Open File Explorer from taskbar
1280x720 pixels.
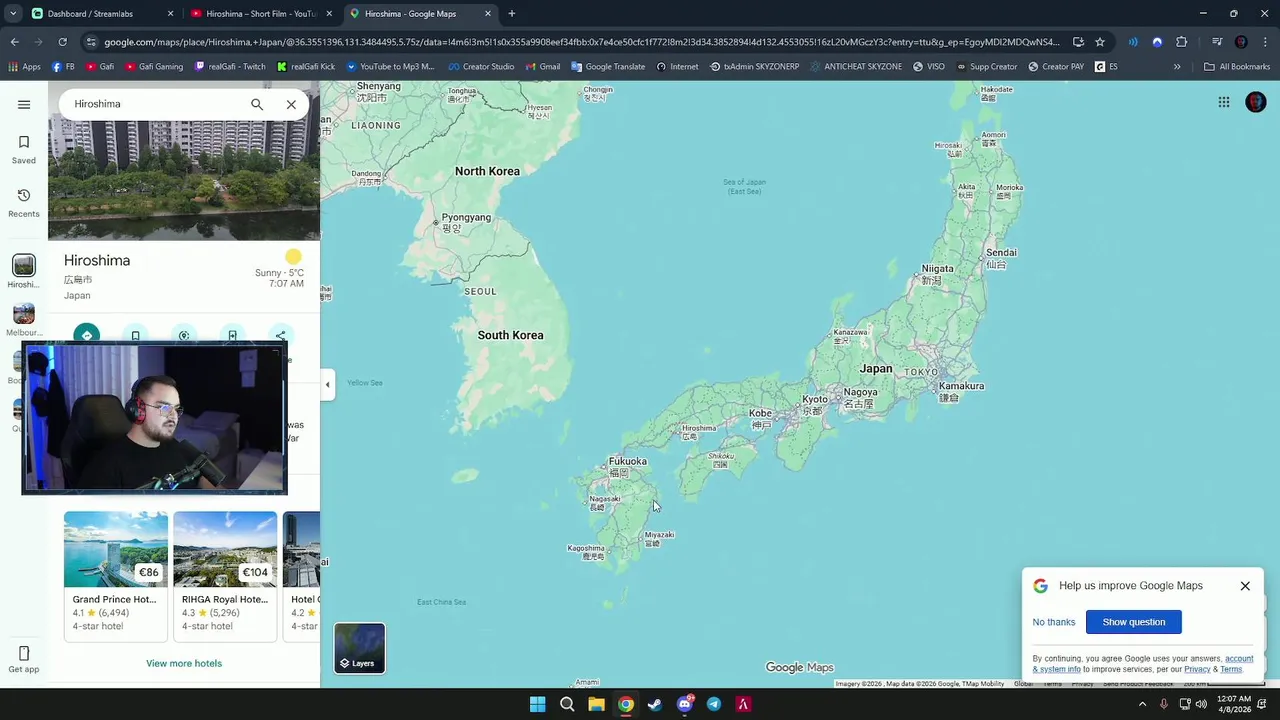coord(596,704)
